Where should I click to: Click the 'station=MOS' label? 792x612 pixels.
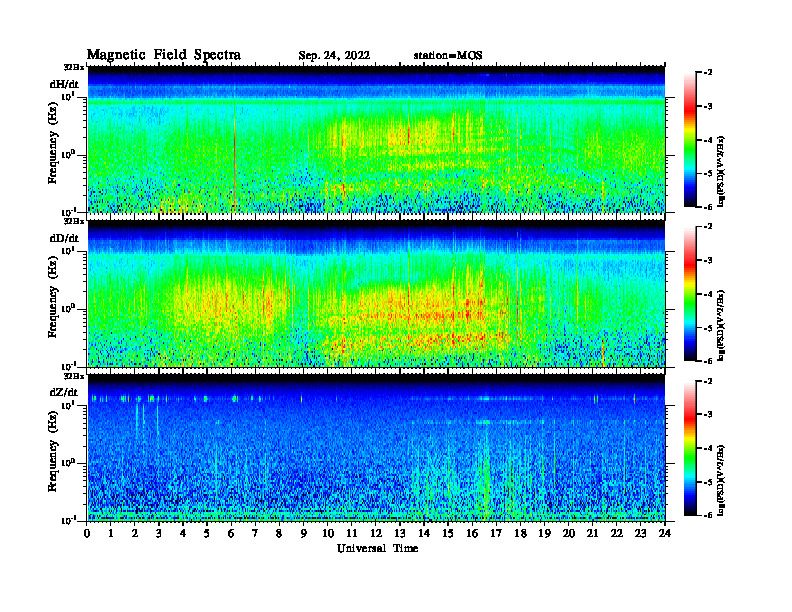coord(448,56)
